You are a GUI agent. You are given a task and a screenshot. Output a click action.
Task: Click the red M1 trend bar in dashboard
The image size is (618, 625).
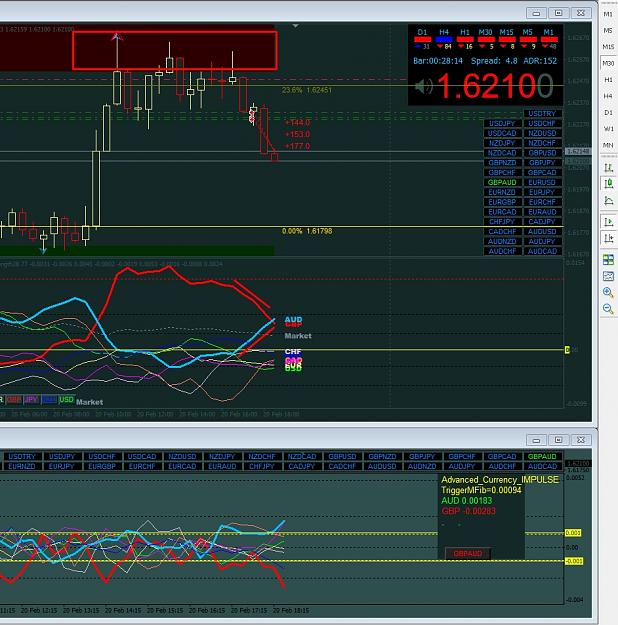(x=549, y=39)
